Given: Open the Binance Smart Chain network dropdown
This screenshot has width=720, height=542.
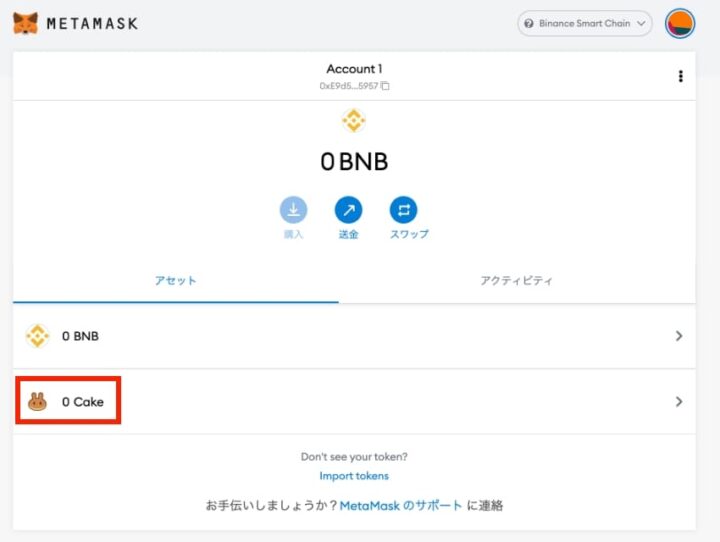Looking at the screenshot, I should pos(585,23).
